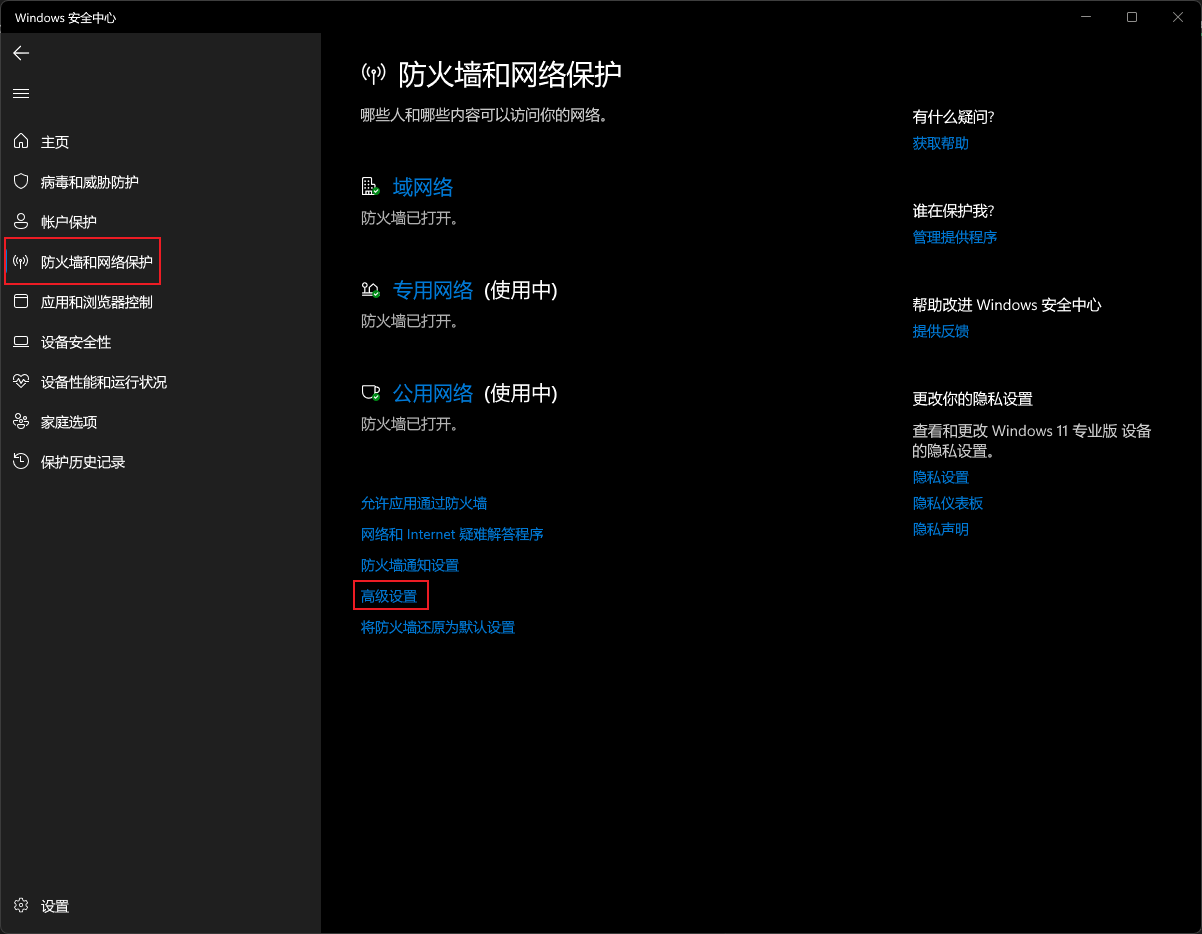This screenshot has height=934, width=1202.
Task: Open 隐私声明 link
Action: pyautogui.click(x=941, y=529)
